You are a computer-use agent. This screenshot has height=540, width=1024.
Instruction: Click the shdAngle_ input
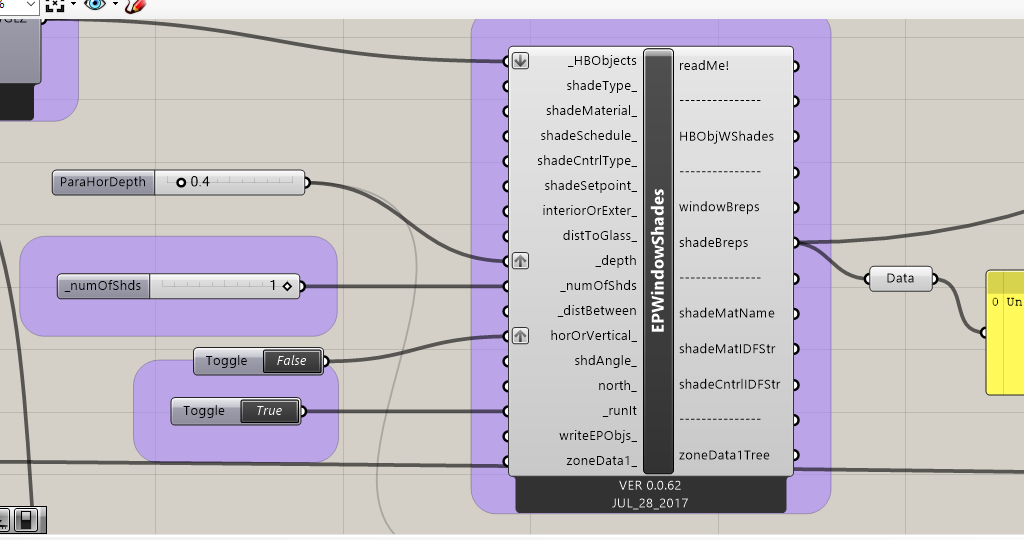click(x=605, y=361)
